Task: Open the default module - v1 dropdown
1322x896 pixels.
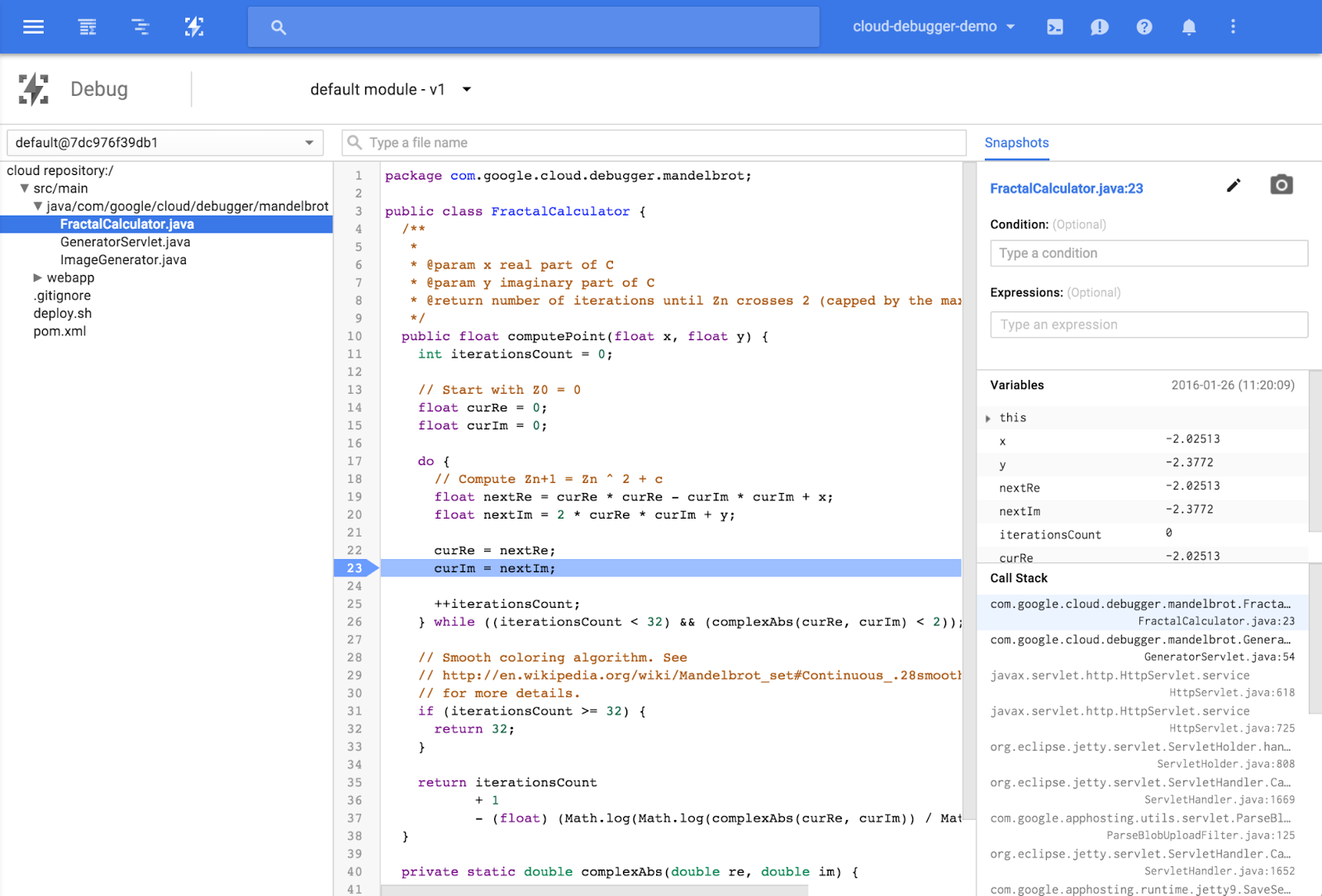Action: click(391, 89)
